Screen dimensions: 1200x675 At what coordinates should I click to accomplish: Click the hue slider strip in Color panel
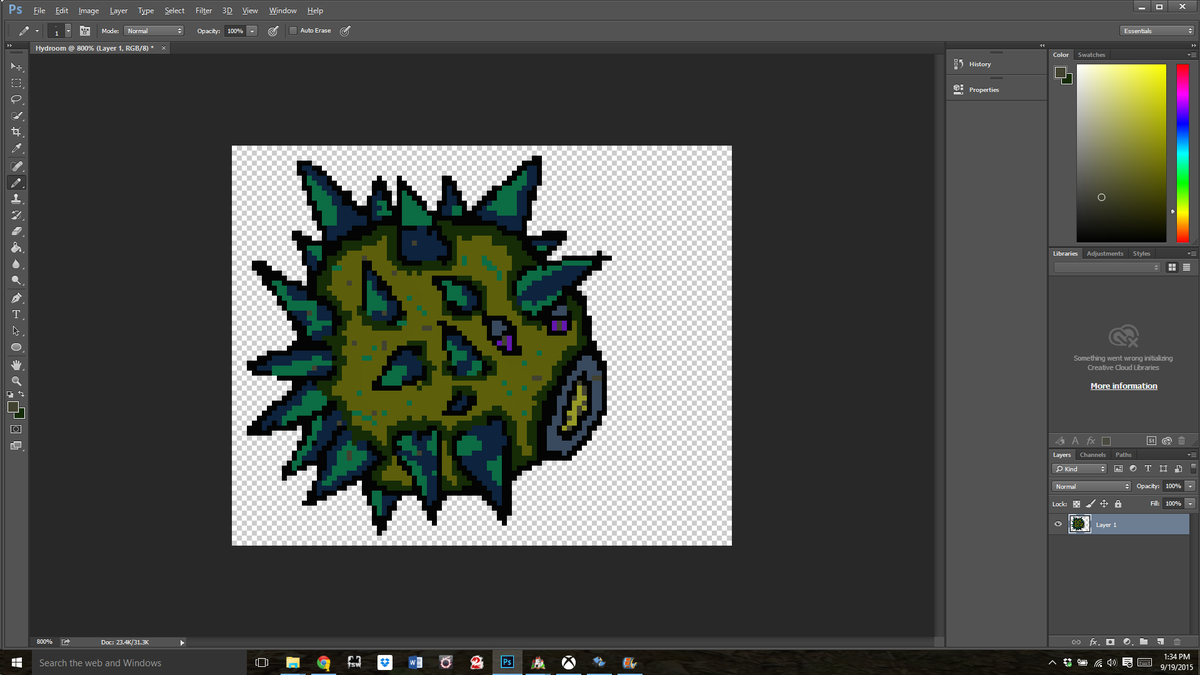pos(1183,153)
